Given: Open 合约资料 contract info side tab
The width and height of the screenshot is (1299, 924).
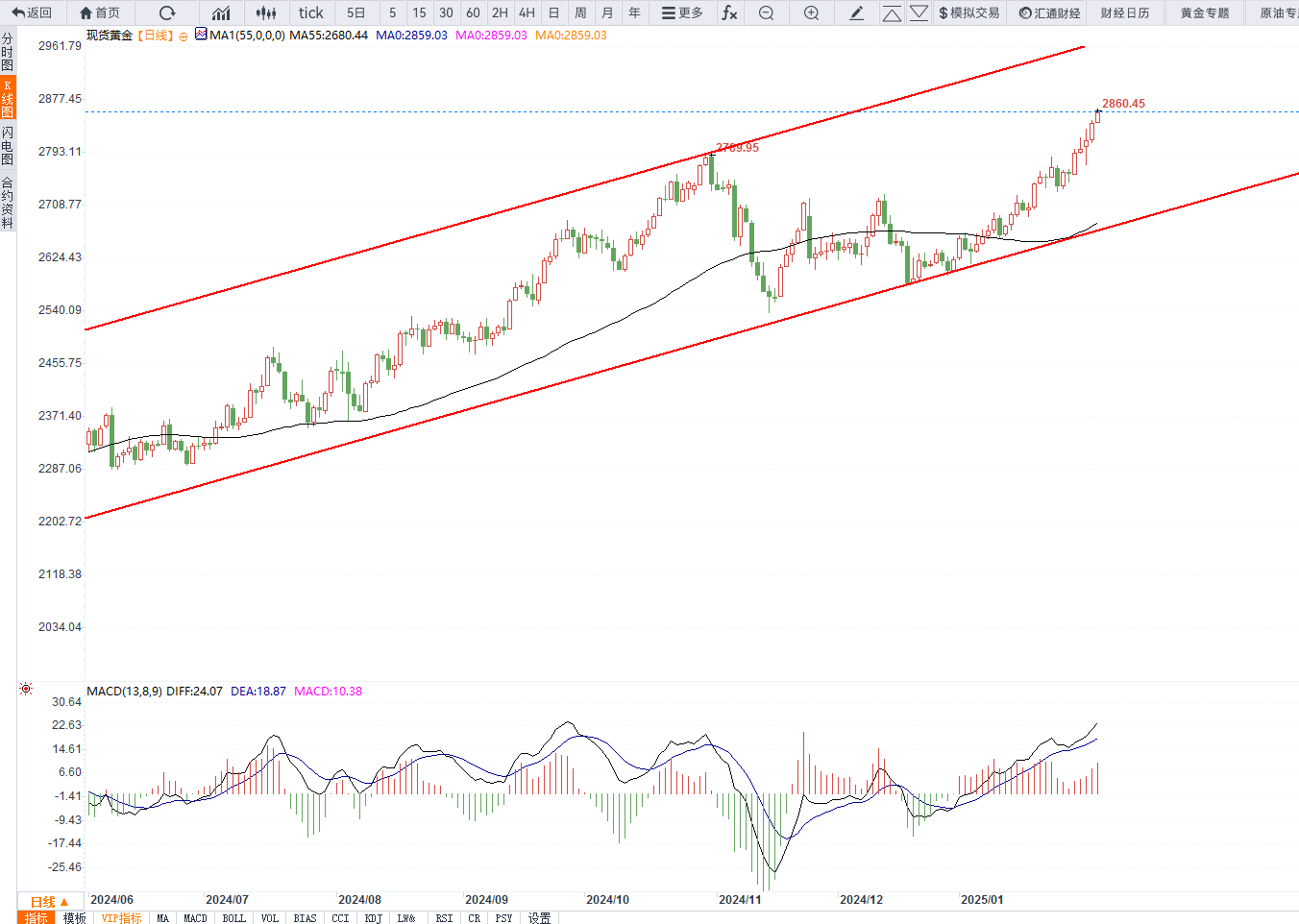Looking at the screenshot, I should 8,202.
